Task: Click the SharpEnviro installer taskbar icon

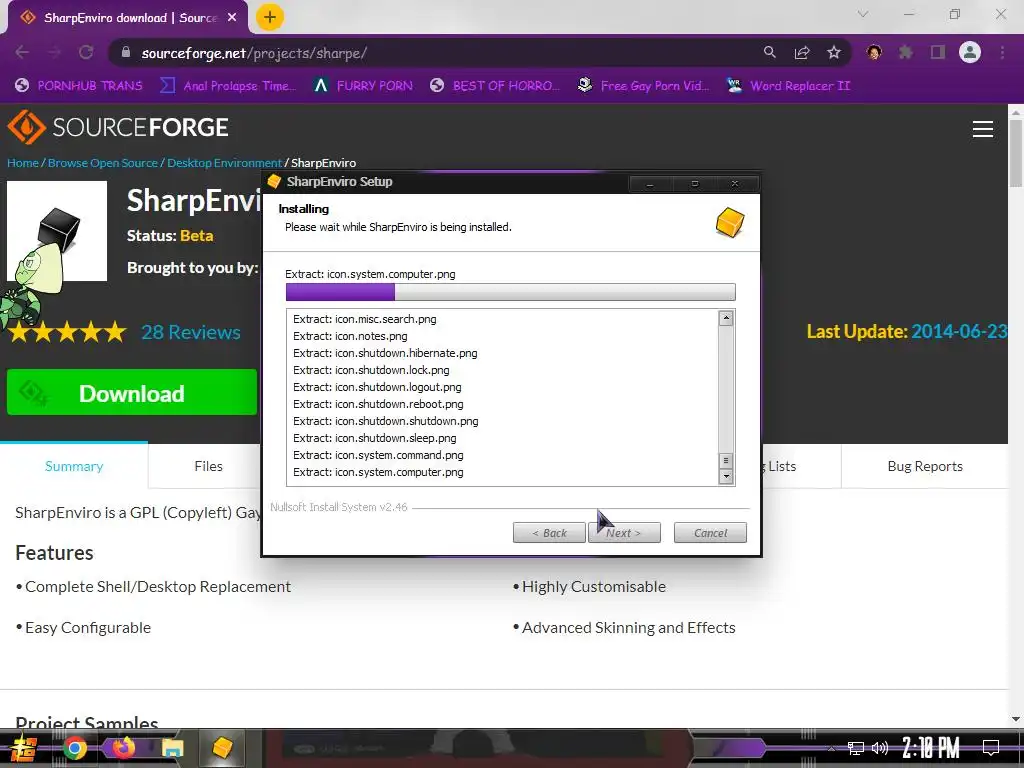Action: (223, 748)
